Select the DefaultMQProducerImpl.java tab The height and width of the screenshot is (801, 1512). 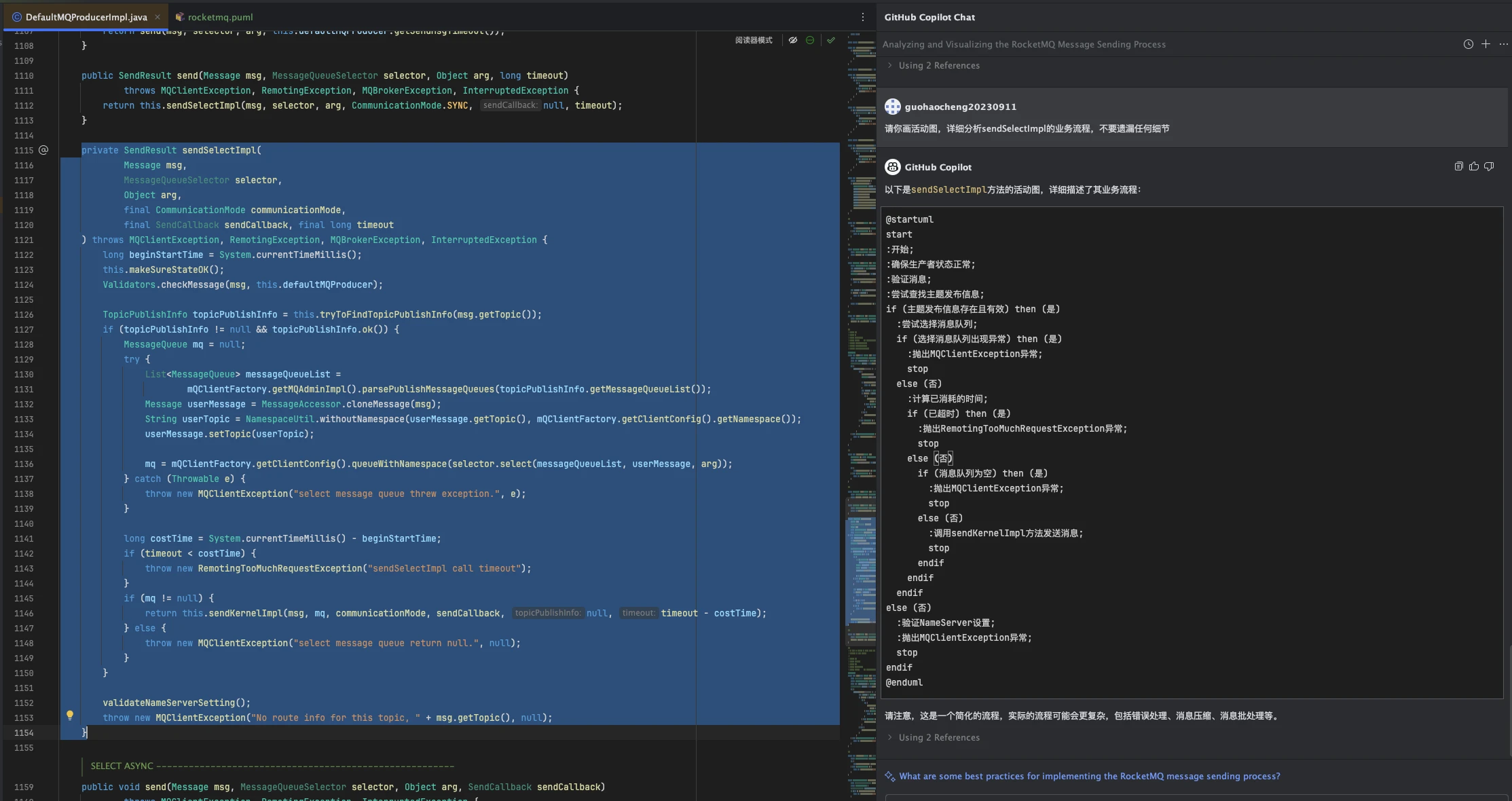[80, 16]
